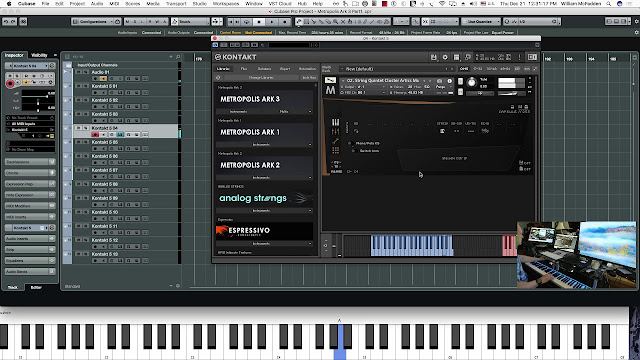
Task: Select the Editor tab below the Inspector
Action: coord(36,287)
